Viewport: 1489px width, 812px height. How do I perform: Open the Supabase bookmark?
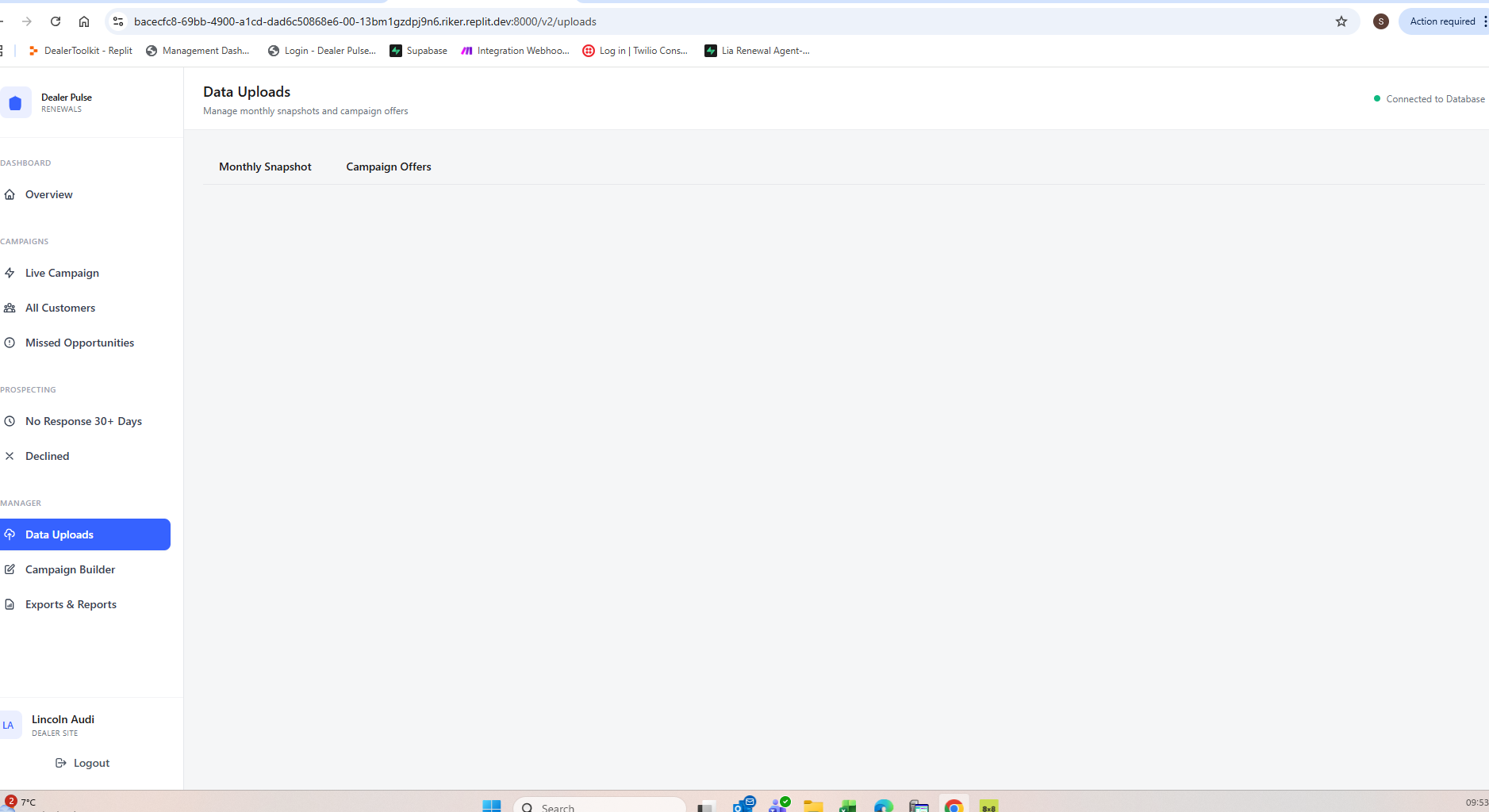click(418, 51)
